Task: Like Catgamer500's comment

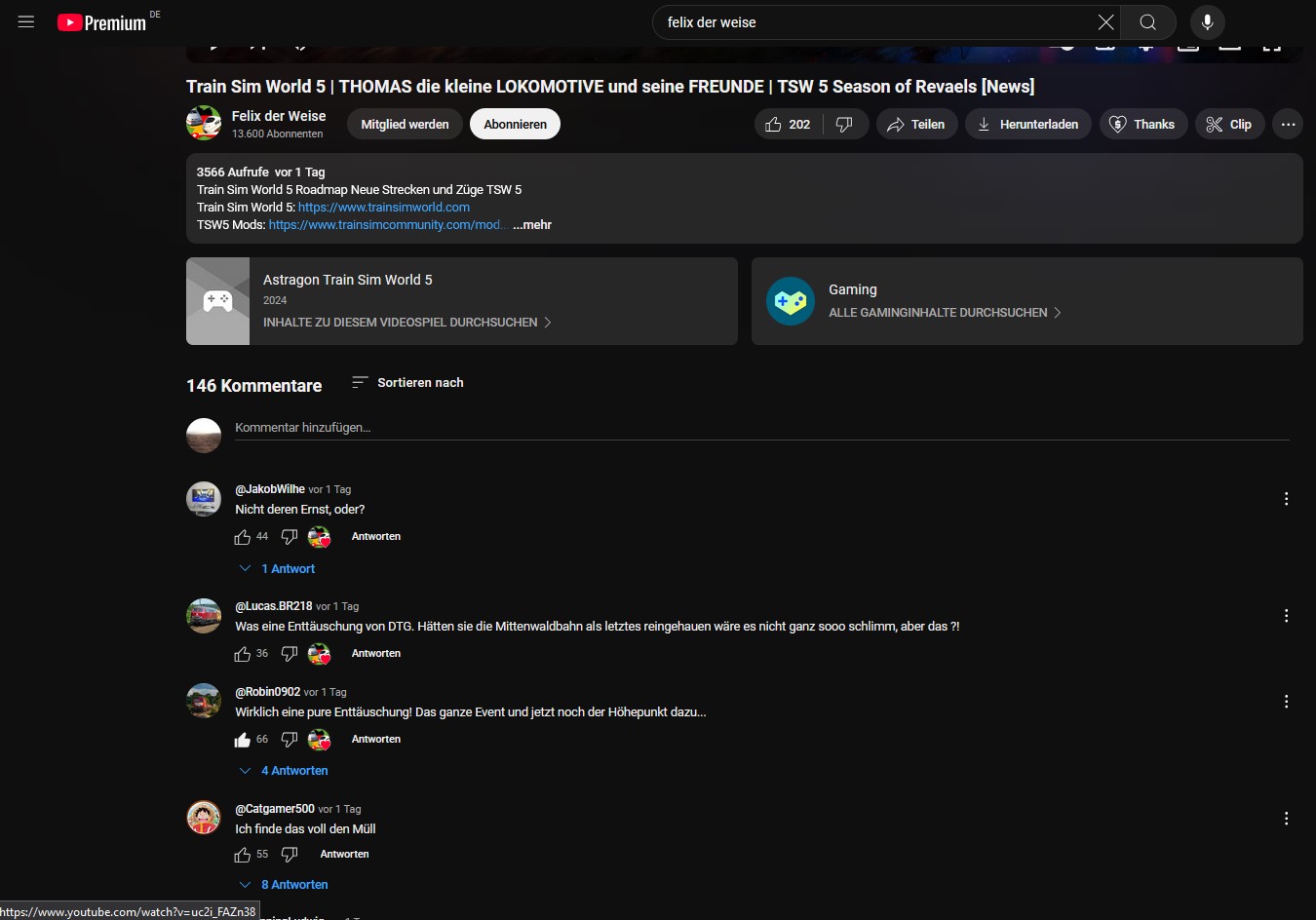Action: coord(243,855)
